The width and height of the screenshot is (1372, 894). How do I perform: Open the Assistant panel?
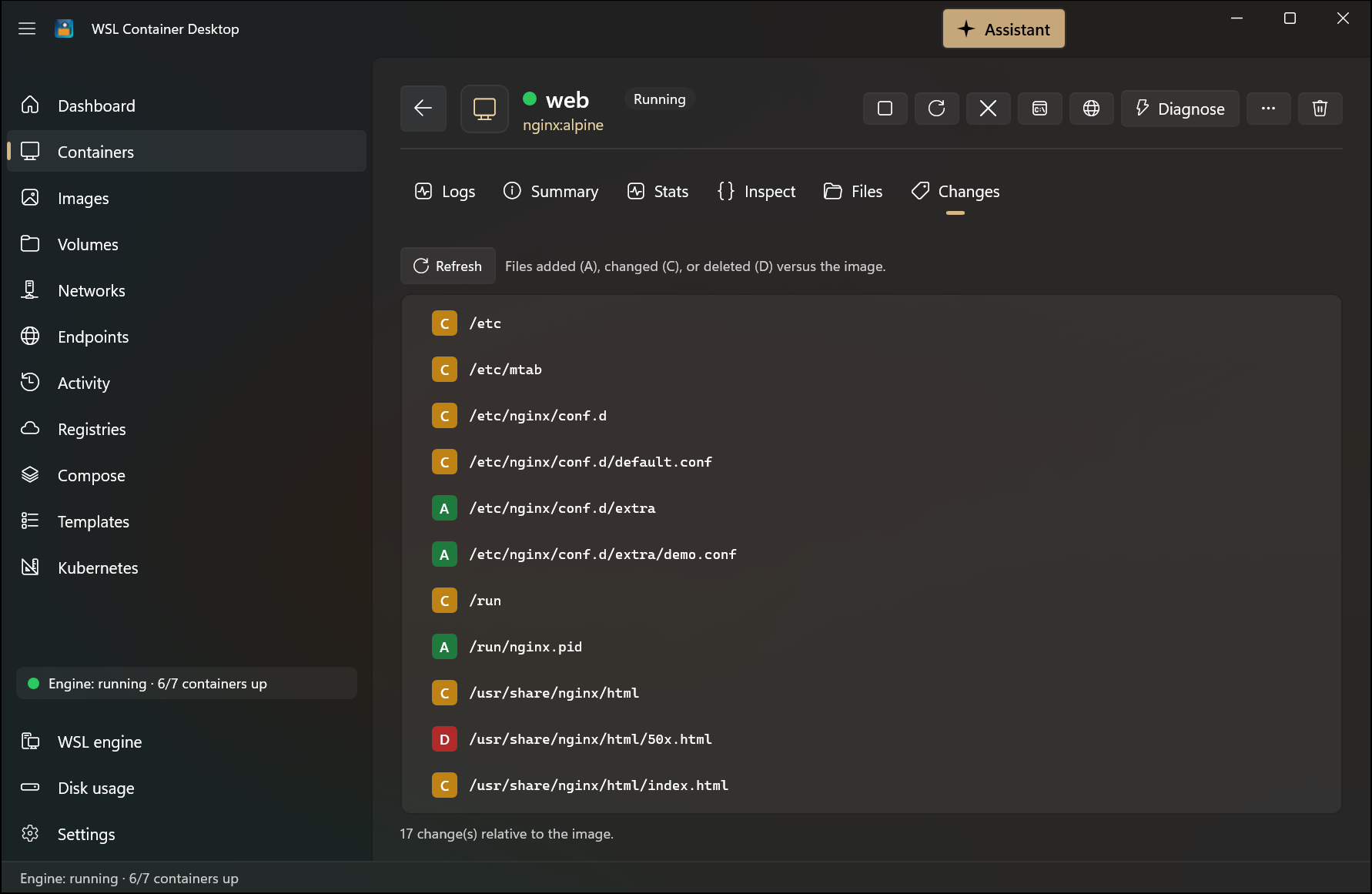tap(1004, 29)
